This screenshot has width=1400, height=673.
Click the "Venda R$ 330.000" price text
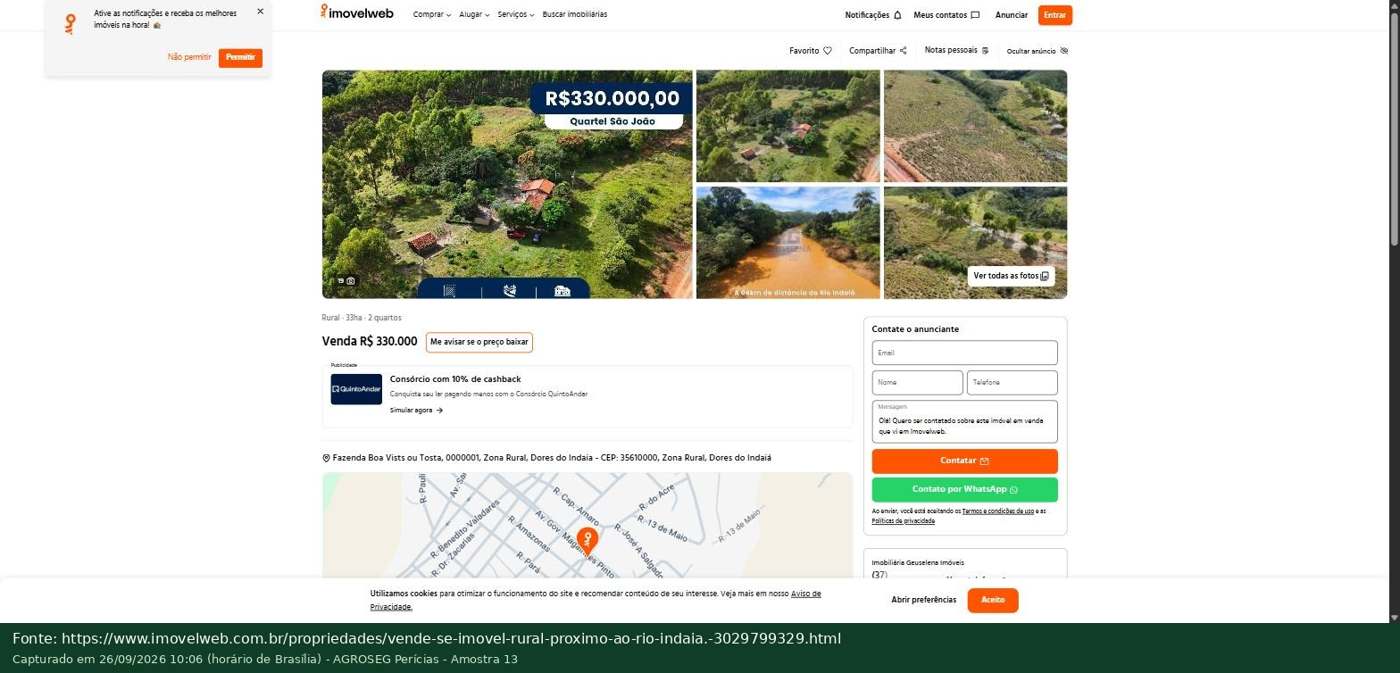370,342
